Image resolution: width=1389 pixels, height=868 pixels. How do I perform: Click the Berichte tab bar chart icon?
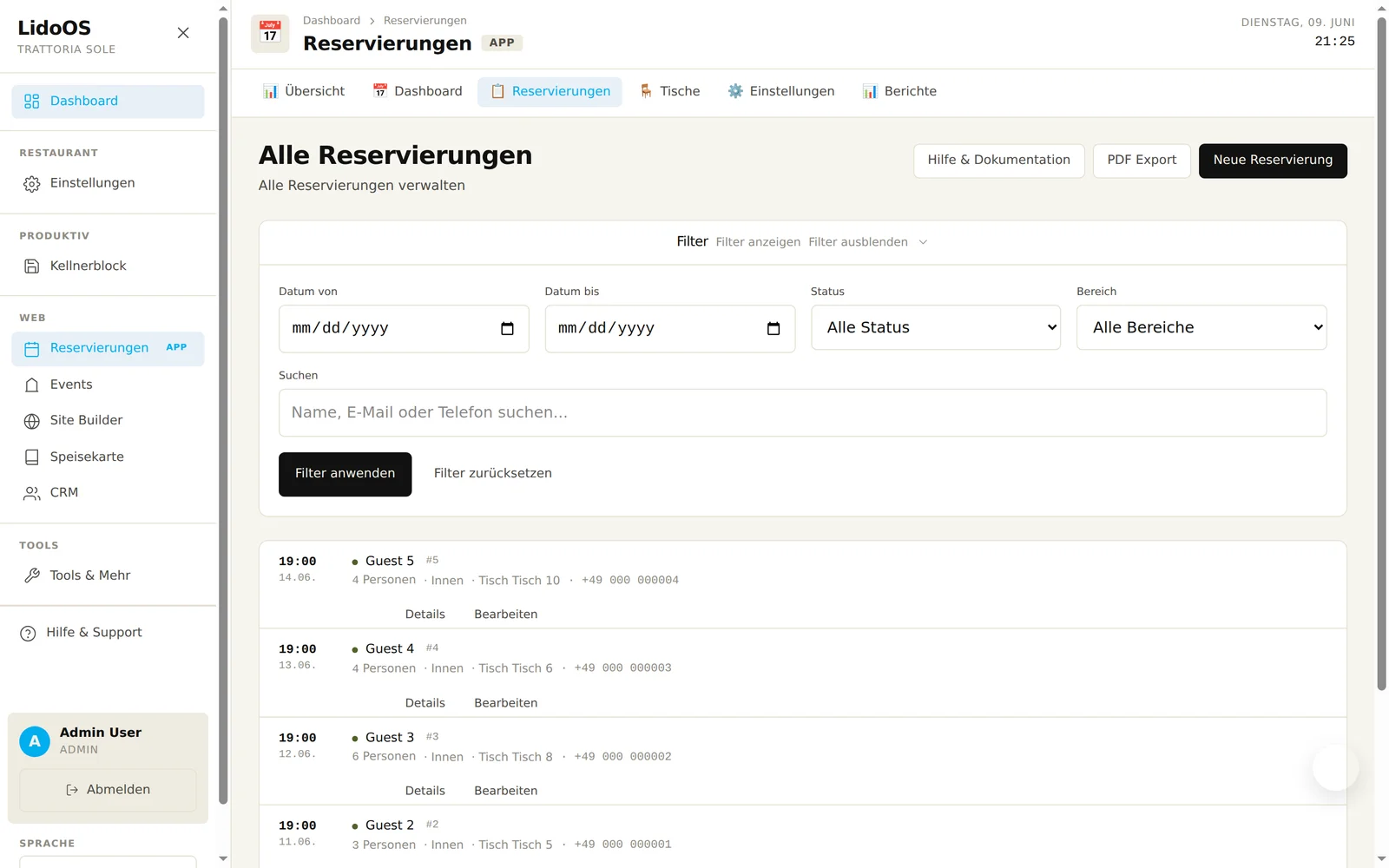870,91
